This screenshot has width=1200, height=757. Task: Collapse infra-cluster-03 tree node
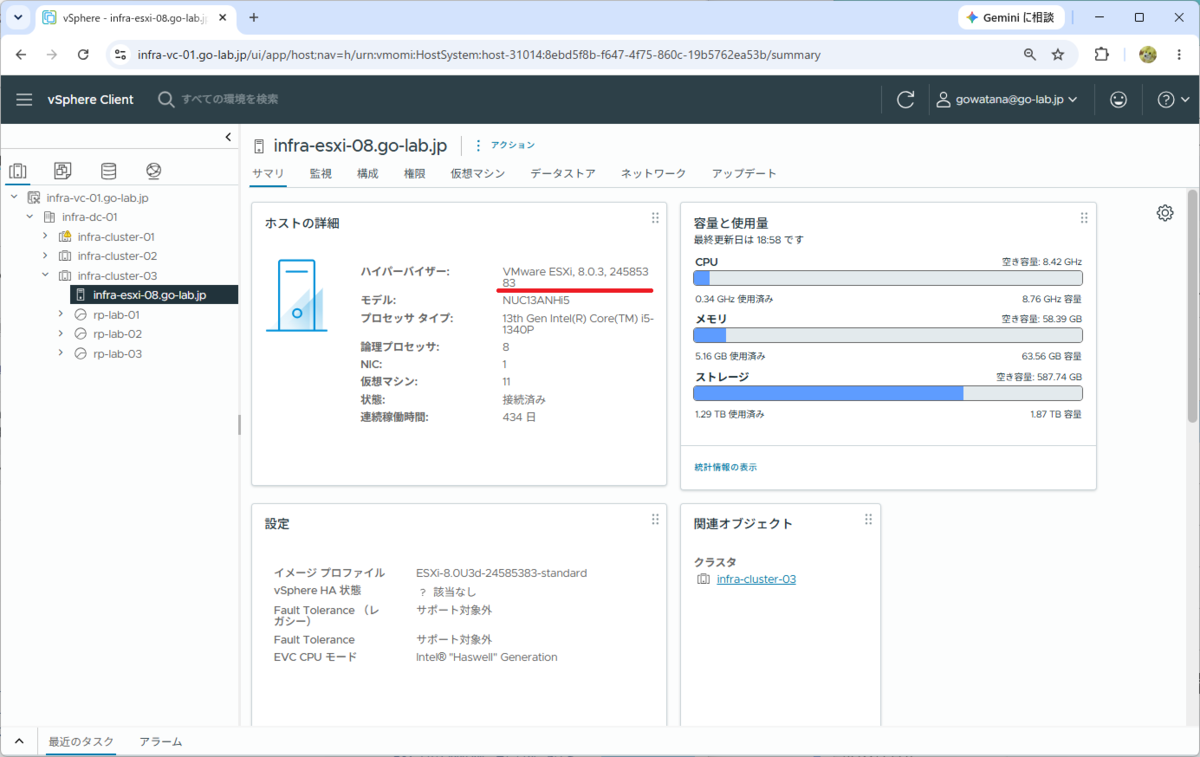[x=45, y=276]
